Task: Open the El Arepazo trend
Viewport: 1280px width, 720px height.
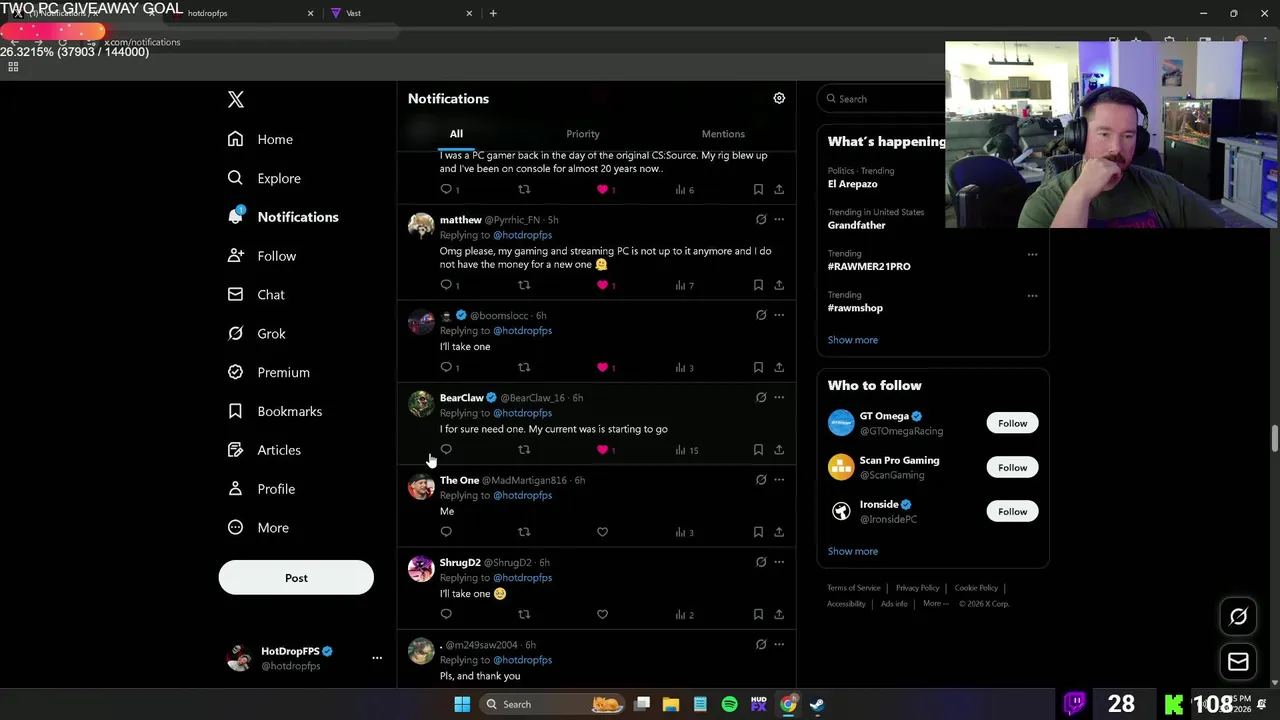Action: [x=852, y=184]
